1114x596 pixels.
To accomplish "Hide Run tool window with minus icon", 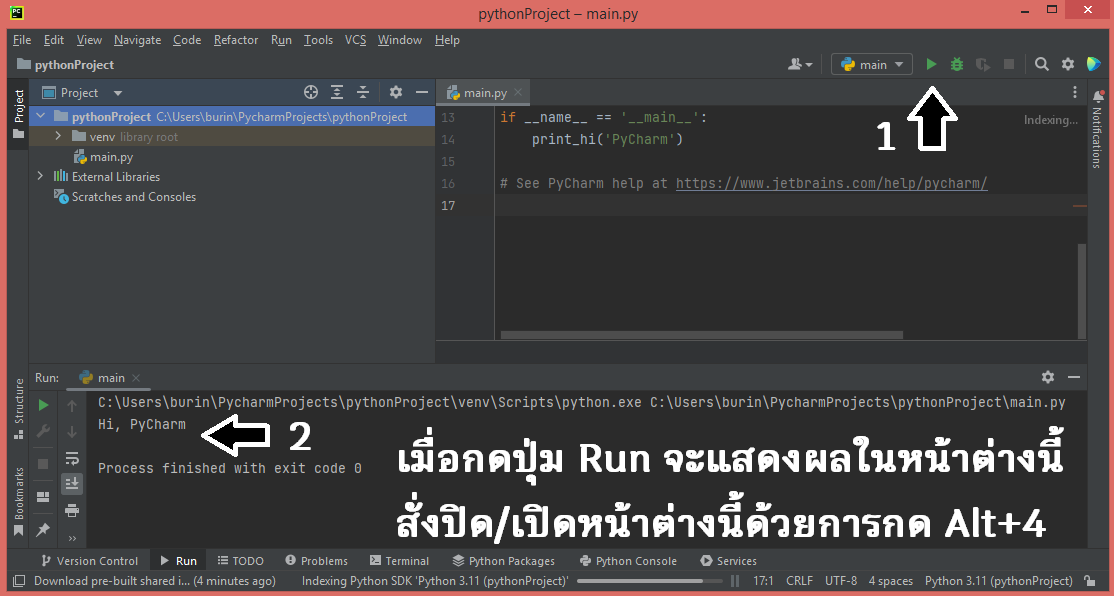I will coord(1074,377).
